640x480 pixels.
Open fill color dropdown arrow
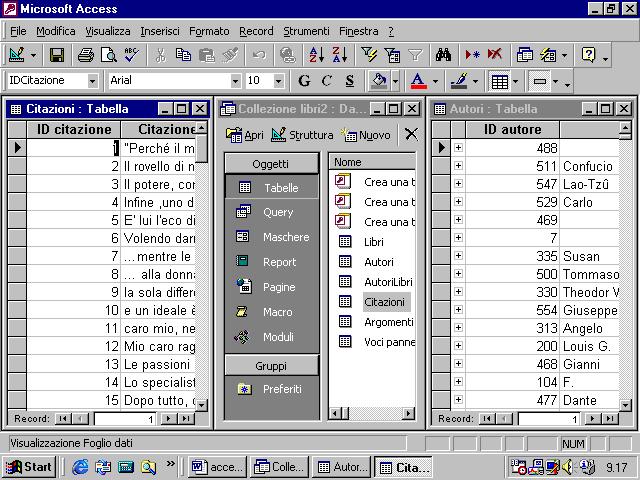pyautogui.click(x=395, y=81)
